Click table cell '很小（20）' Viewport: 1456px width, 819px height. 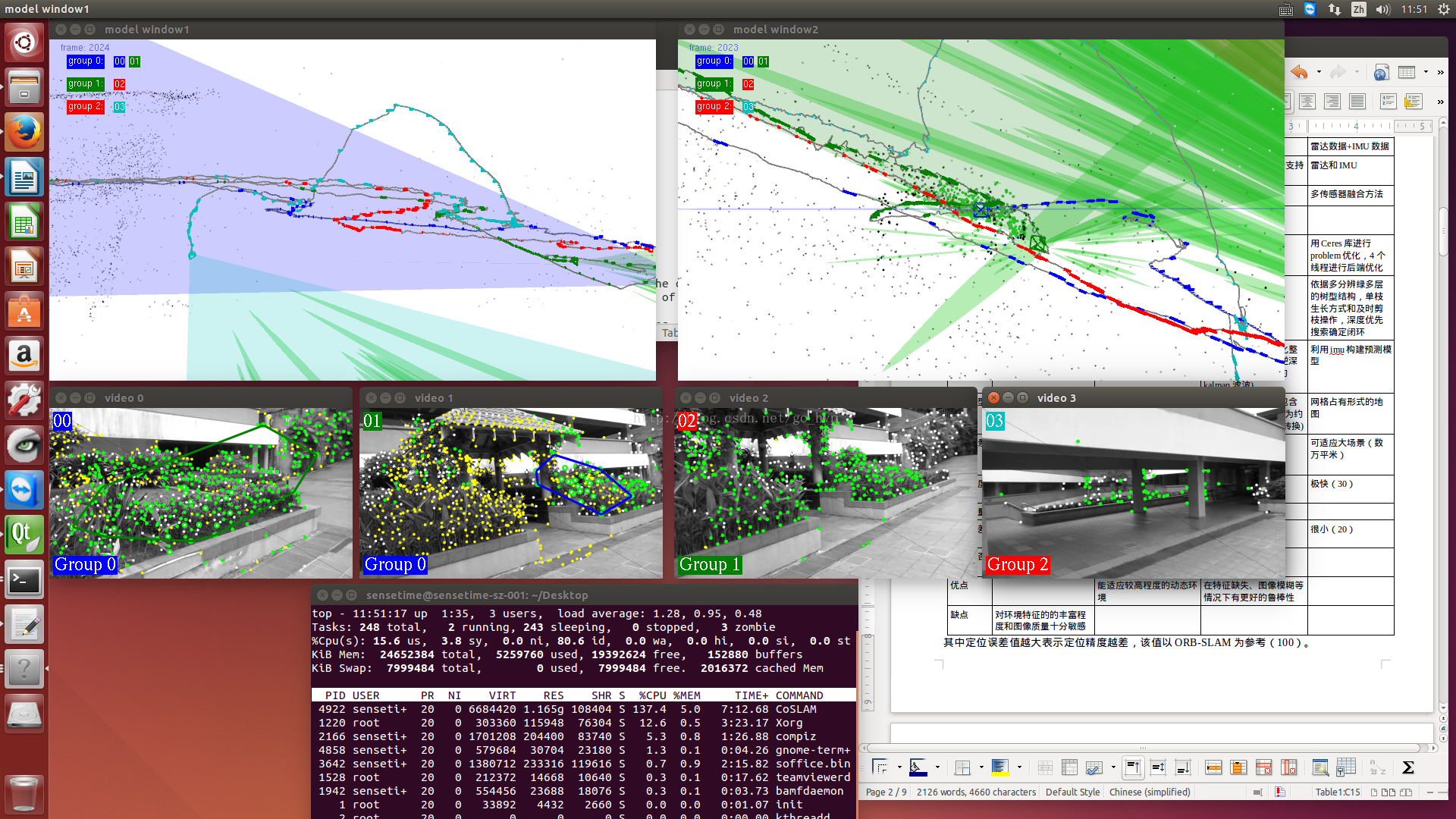(1351, 534)
